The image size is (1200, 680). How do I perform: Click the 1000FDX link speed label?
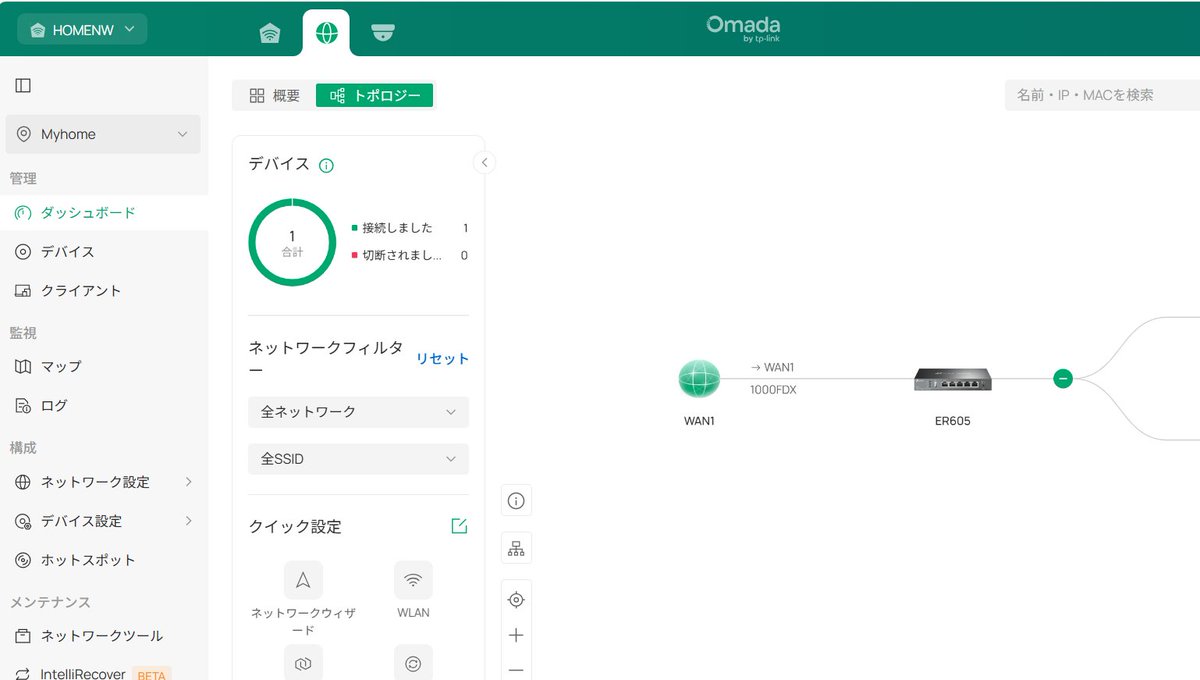(x=773, y=390)
